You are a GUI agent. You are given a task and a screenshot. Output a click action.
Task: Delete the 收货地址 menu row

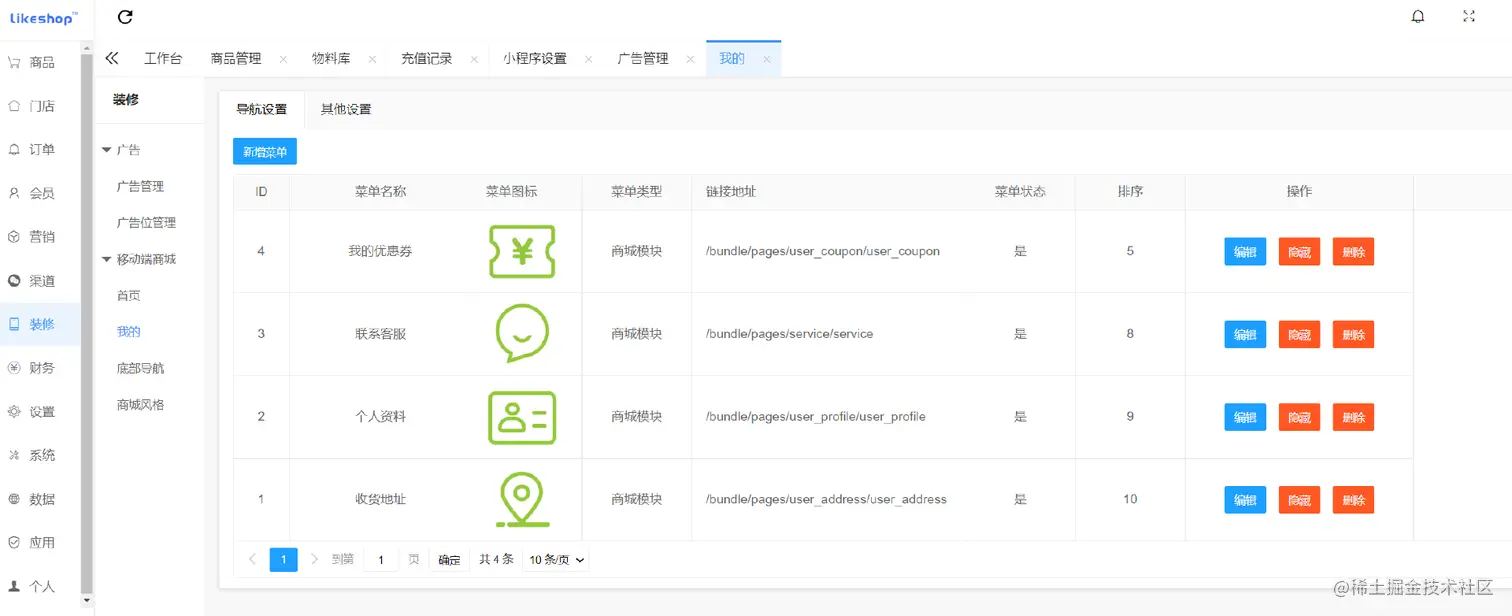[1353, 500]
